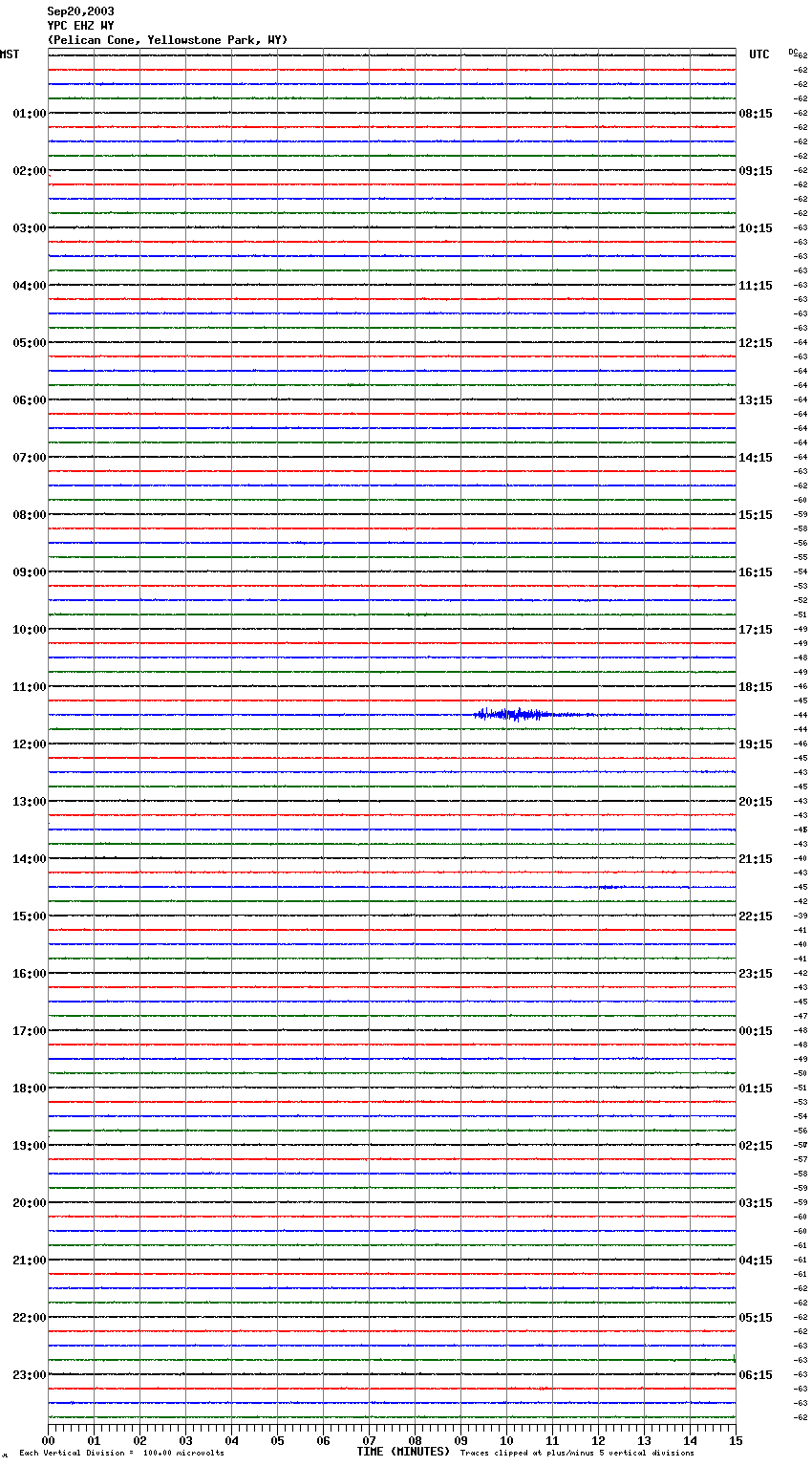Click the "UTC" column header

pos(759,54)
